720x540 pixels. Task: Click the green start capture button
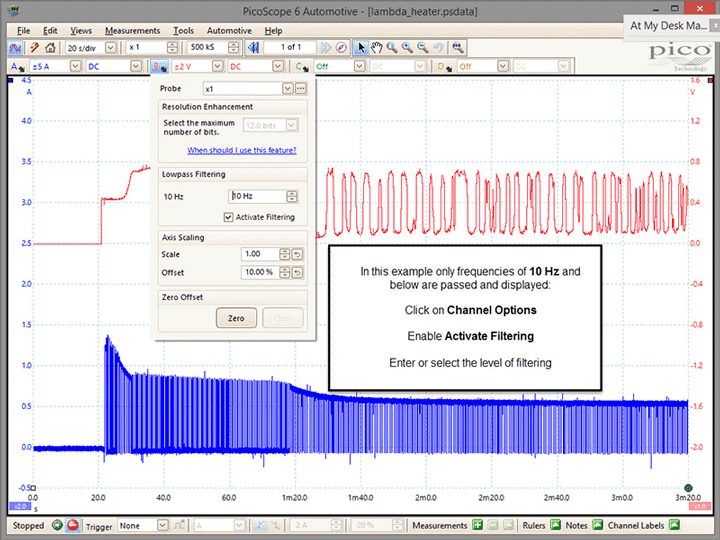point(57,525)
